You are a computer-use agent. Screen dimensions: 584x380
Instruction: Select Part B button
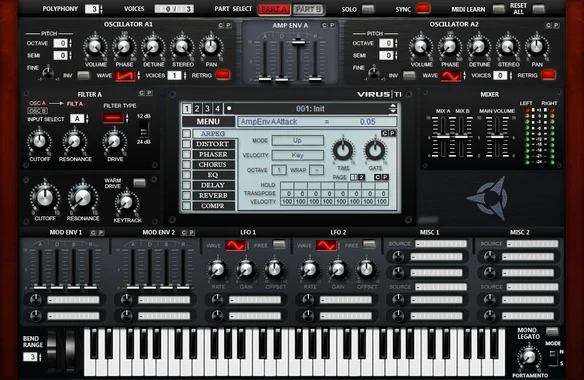point(309,9)
